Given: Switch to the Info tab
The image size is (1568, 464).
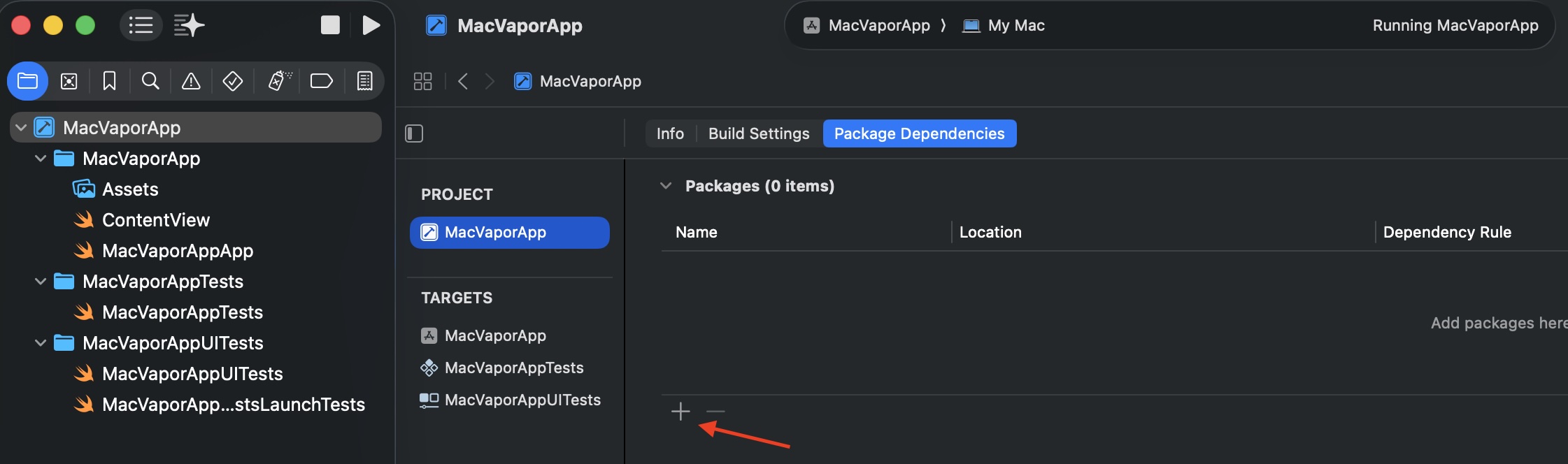Looking at the screenshot, I should click(670, 133).
